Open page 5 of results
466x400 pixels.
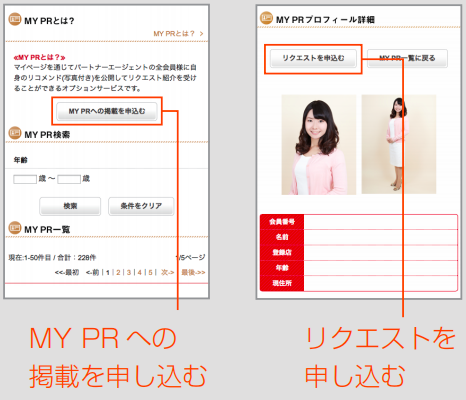pos(150,273)
